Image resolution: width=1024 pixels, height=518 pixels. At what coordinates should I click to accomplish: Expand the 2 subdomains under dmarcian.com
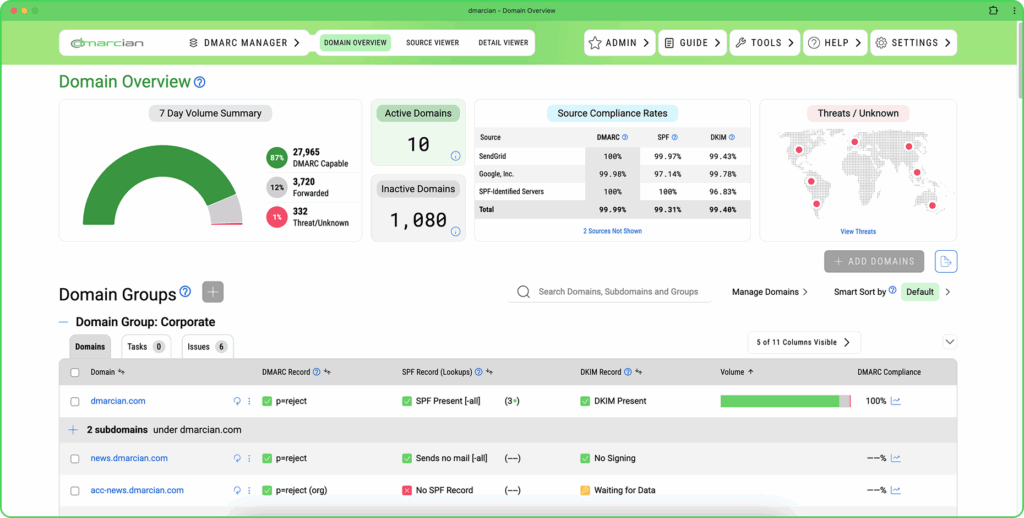[73, 430]
